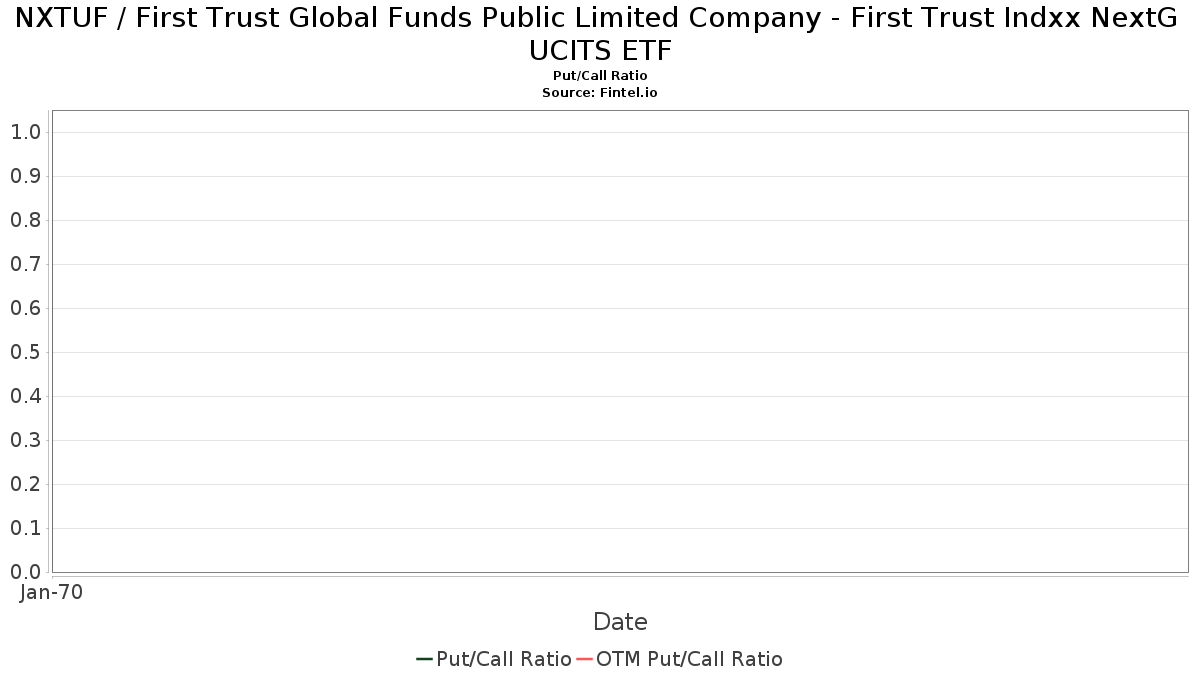The image size is (1200, 675).
Task: Click the 0.0 y-axis label
Action: pyautogui.click(x=25, y=572)
